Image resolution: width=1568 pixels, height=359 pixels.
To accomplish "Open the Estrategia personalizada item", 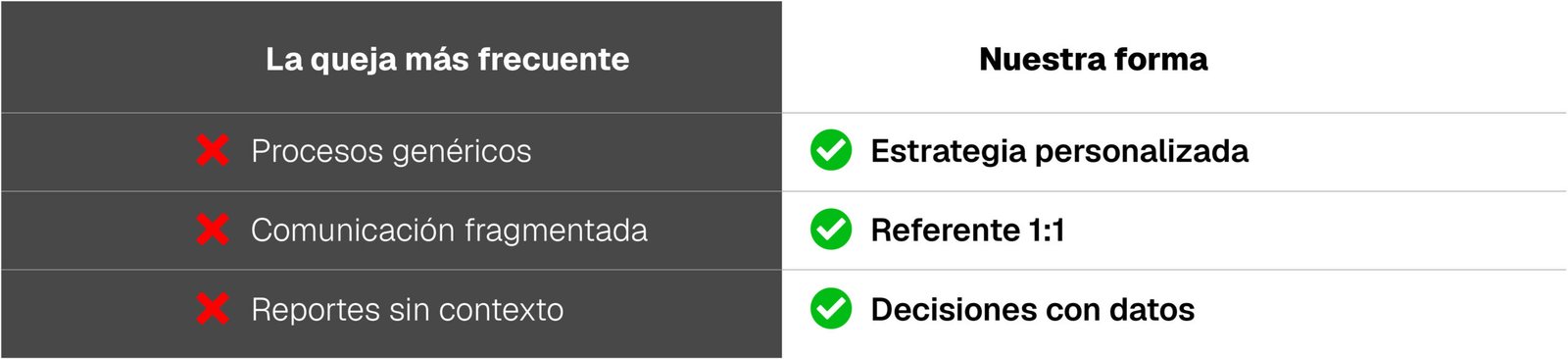I will point(1059,151).
